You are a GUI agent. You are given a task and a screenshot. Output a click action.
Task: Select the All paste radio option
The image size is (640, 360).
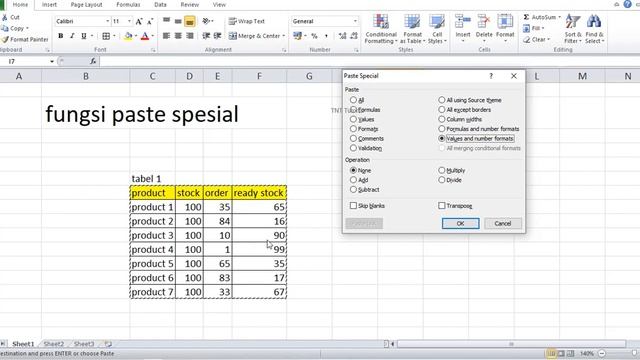pos(353,100)
